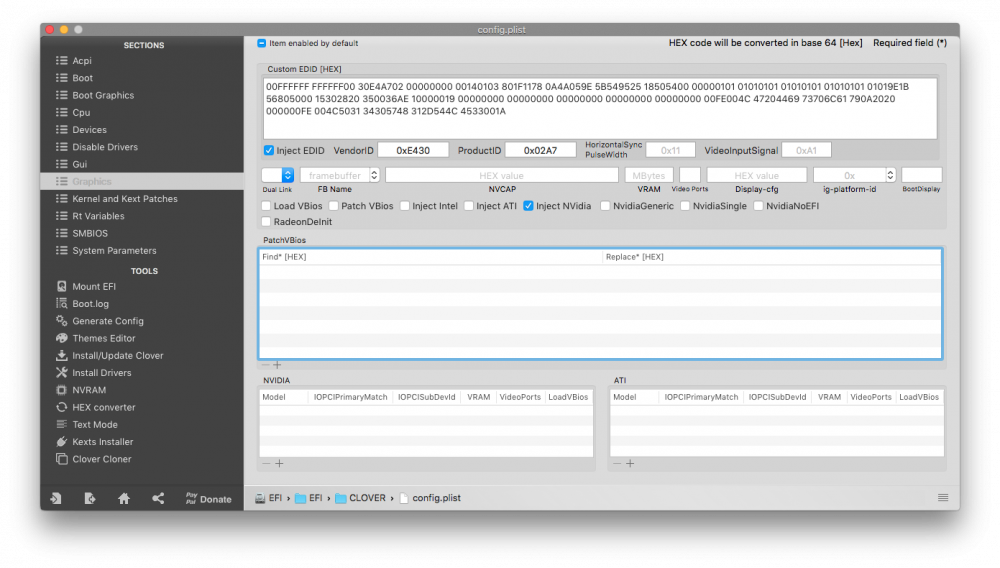Open Clover Cloner tool

click(94, 458)
